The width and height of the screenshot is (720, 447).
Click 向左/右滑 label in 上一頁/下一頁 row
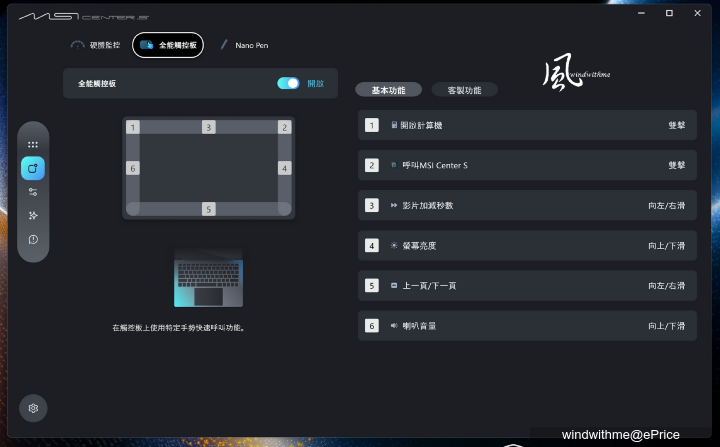[x=667, y=286]
